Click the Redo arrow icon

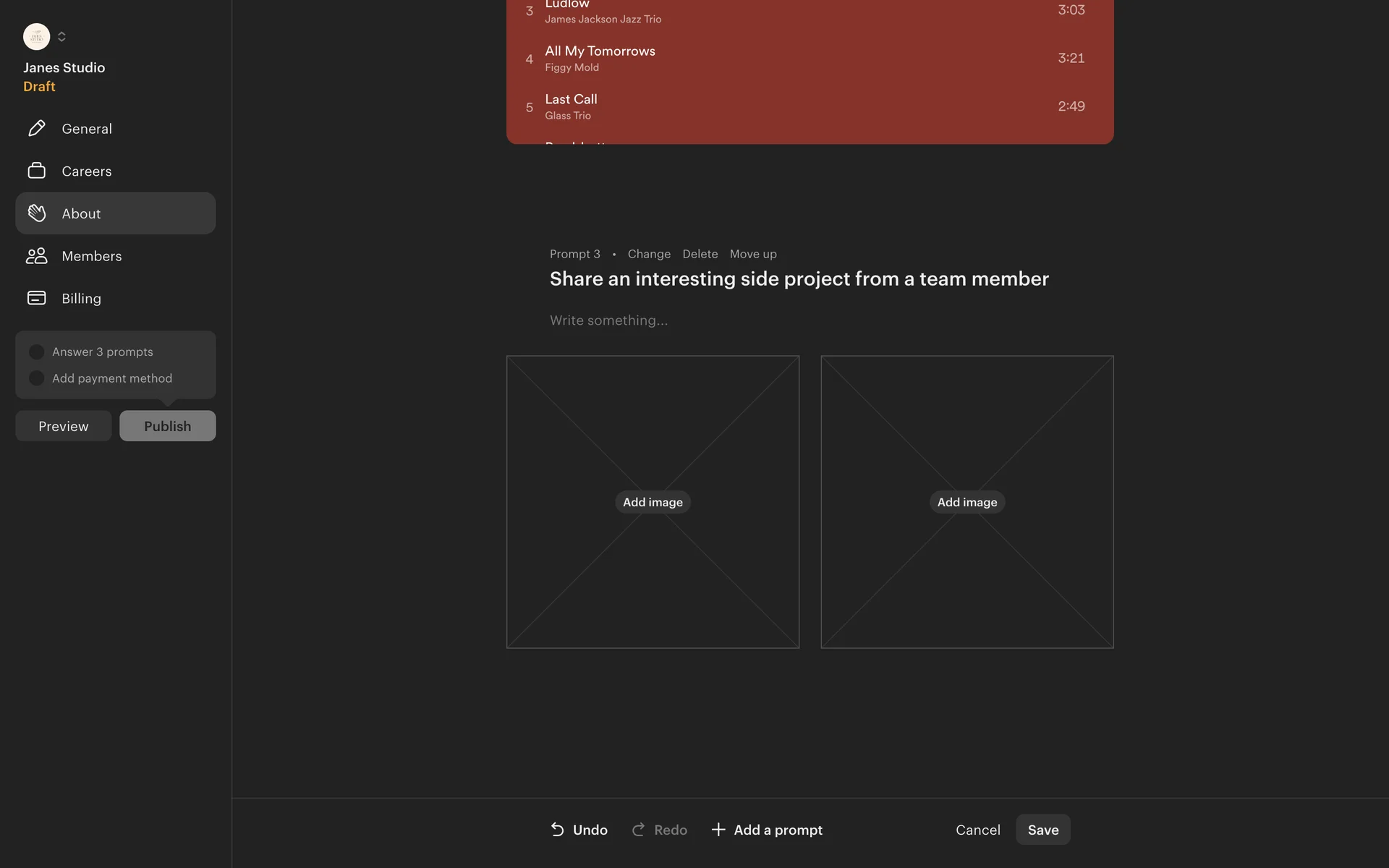[x=638, y=830]
